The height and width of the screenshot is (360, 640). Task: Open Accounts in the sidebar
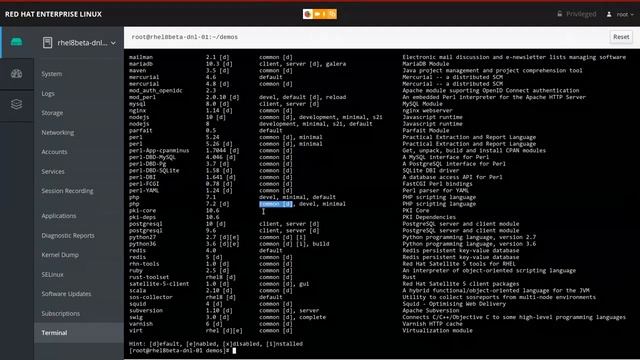click(54, 152)
